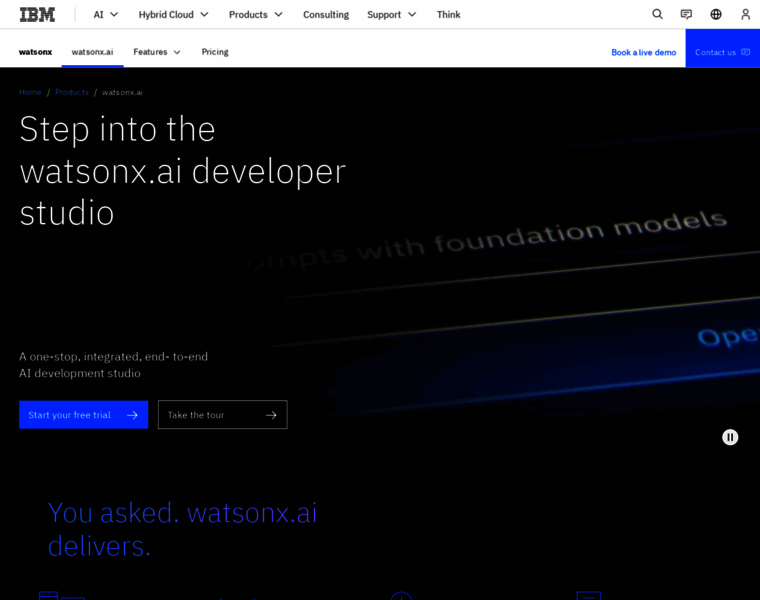Expand the AI menu
This screenshot has width=760, height=600.
[x=106, y=15]
